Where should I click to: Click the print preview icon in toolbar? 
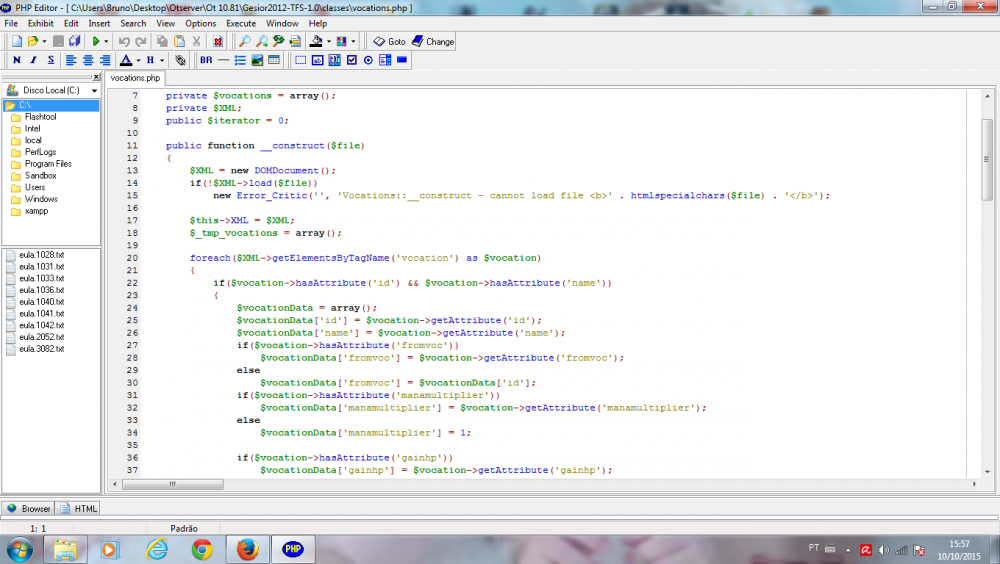pos(295,41)
